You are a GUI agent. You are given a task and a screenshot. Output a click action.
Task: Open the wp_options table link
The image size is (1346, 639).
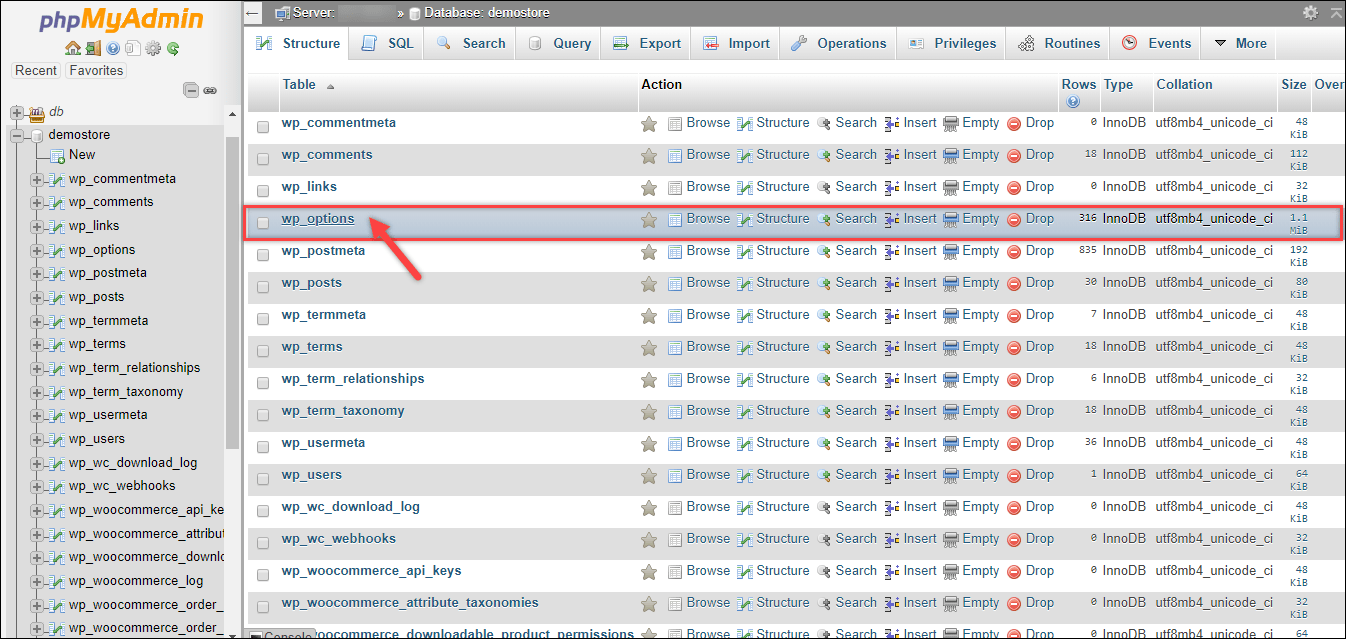click(x=318, y=219)
